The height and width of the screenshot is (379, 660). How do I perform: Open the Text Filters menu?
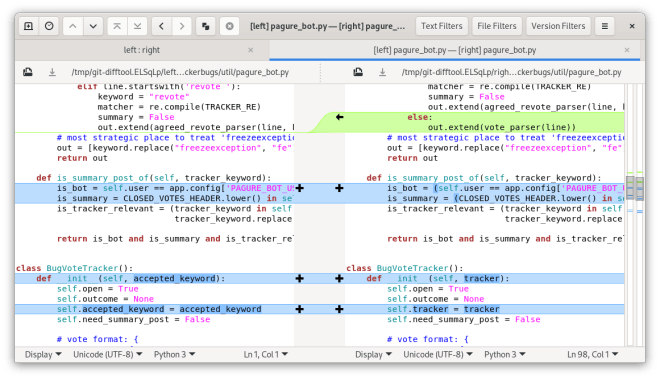(x=442, y=26)
